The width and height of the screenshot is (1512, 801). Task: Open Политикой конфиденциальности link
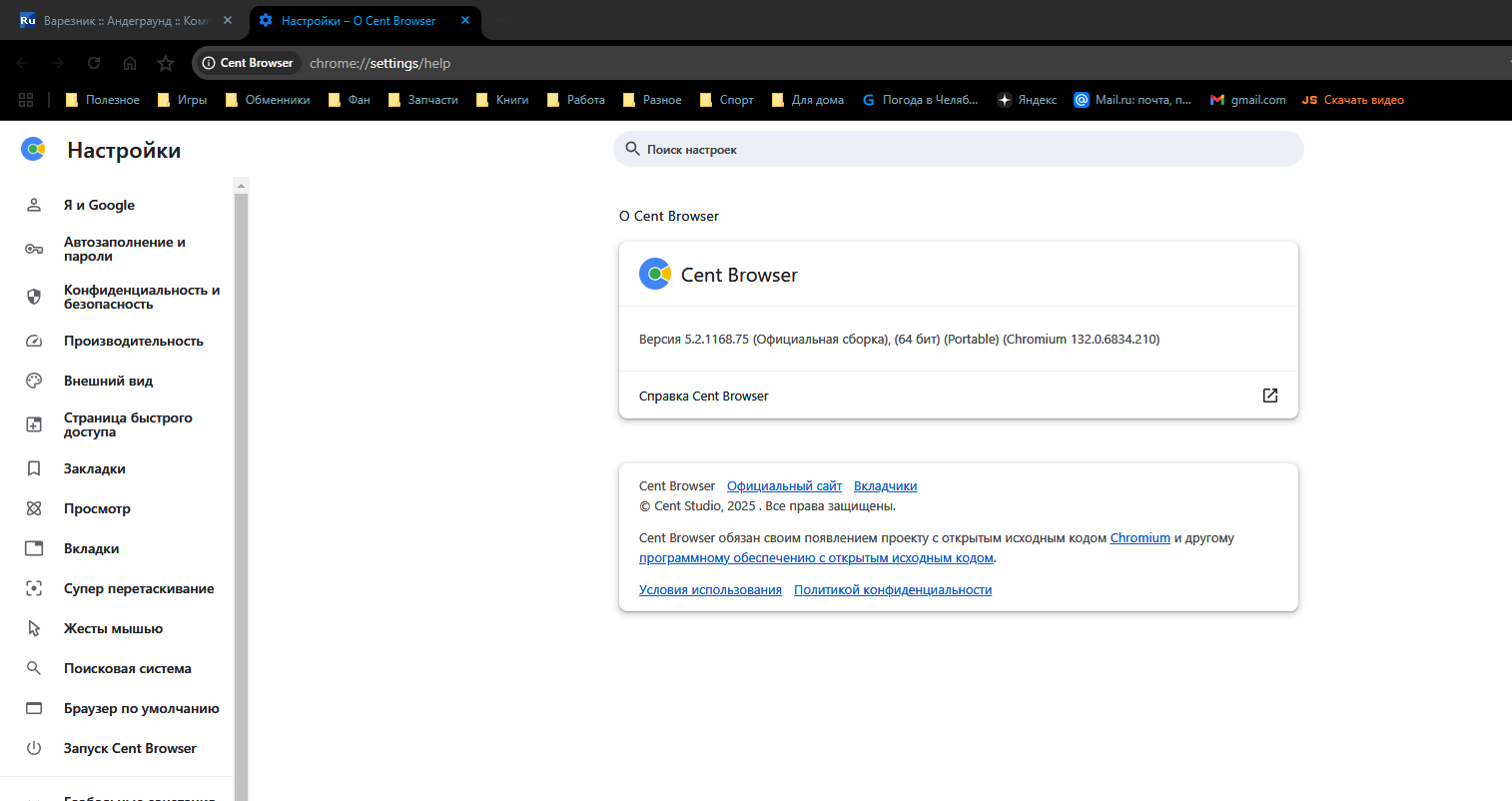pyautogui.click(x=893, y=590)
